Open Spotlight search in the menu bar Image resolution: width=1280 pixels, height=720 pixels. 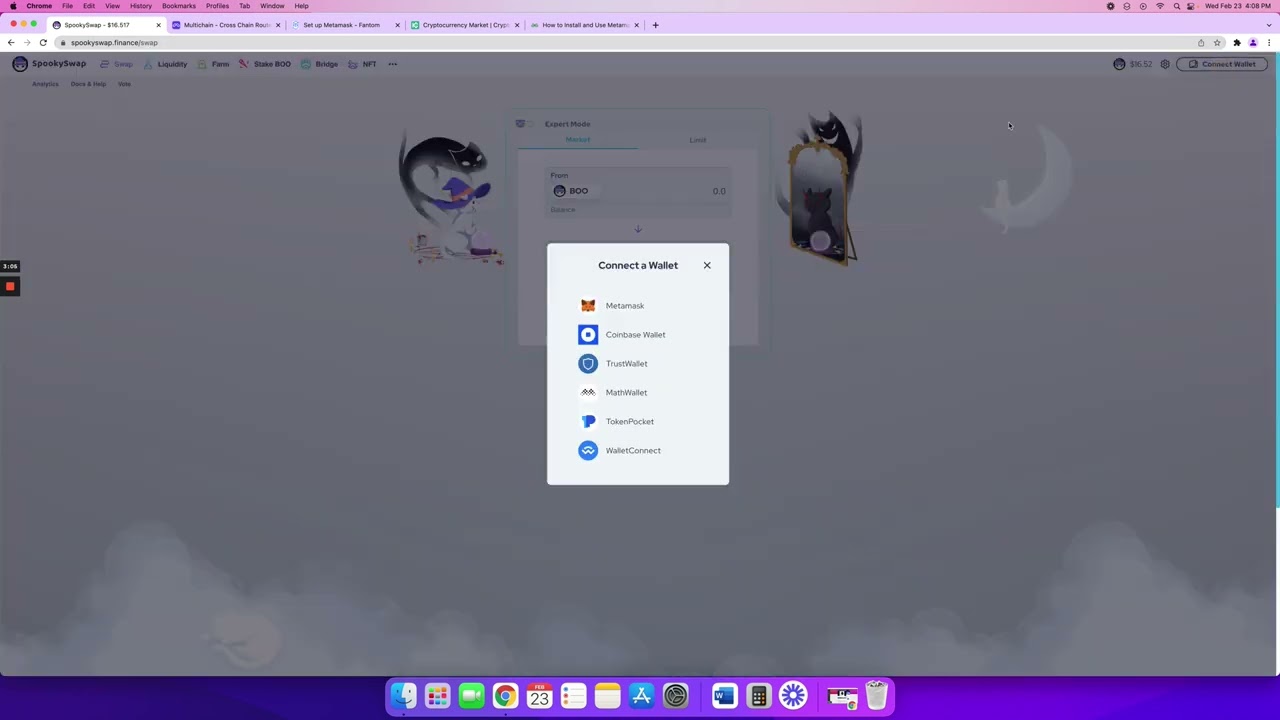[1176, 6]
